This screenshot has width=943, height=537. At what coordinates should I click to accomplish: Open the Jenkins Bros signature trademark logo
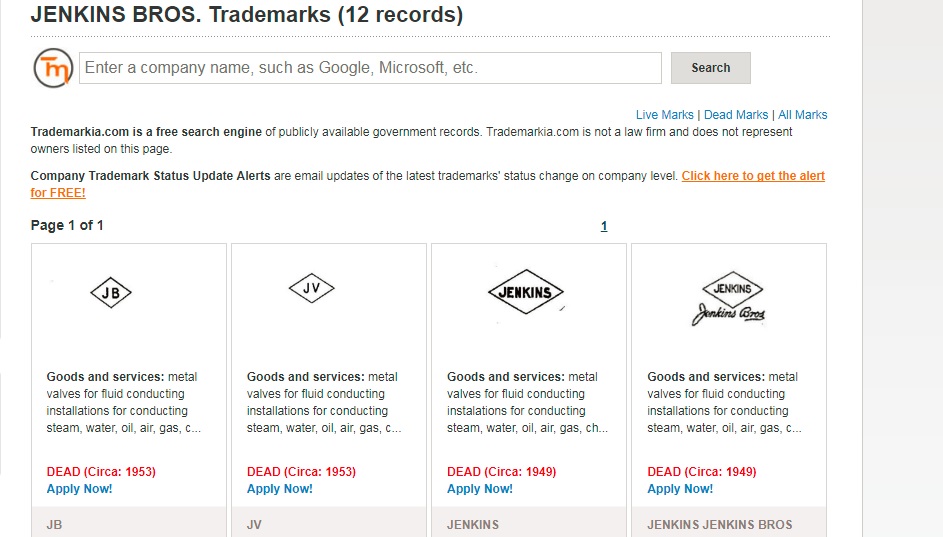click(x=730, y=298)
